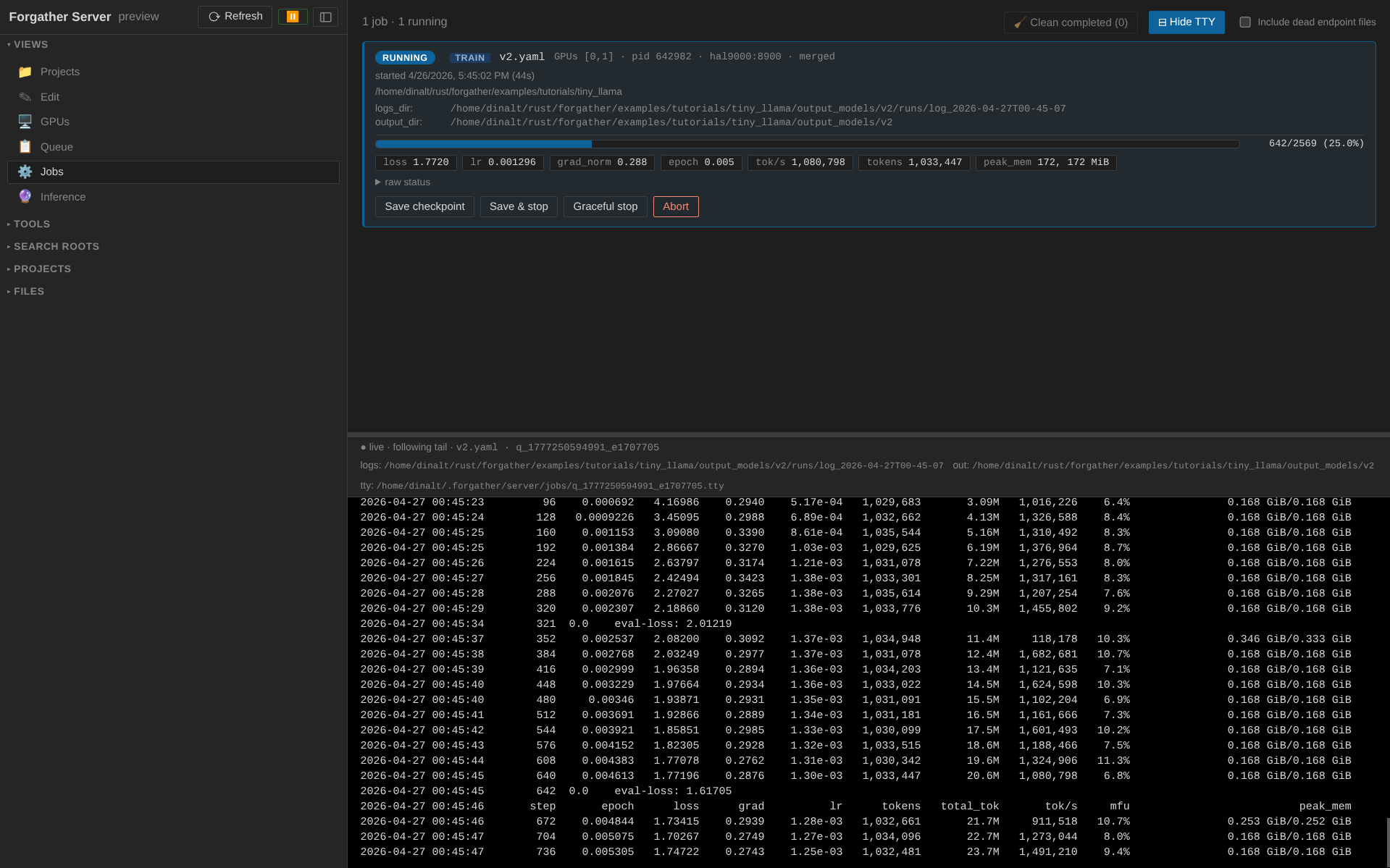The width and height of the screenshot is (1390, 868).
Task: Click the Edit pencil icon
Action: pos(25,97)
